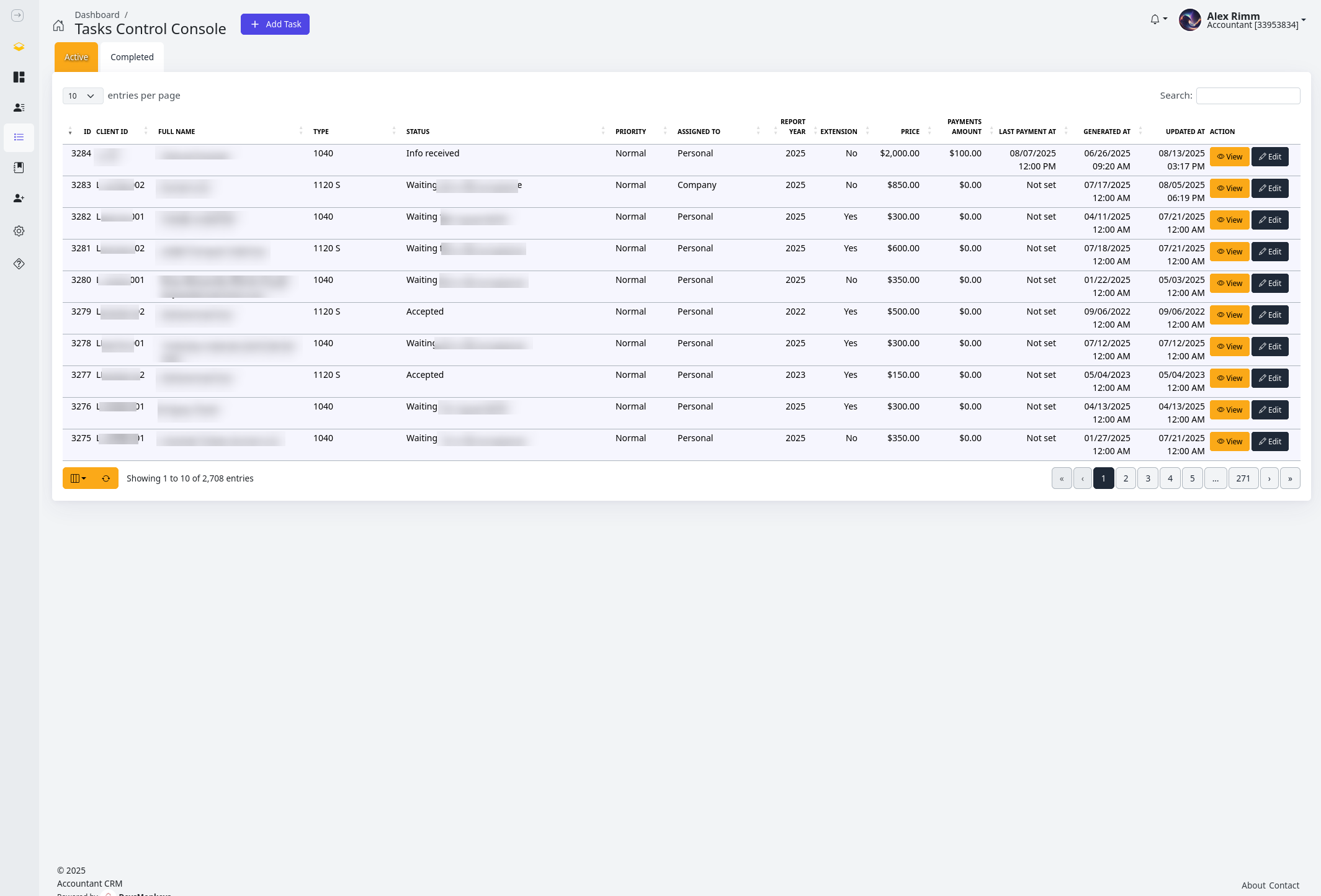
Task: Select the add-client person icon in sidebar
Action: coord(19,198)
